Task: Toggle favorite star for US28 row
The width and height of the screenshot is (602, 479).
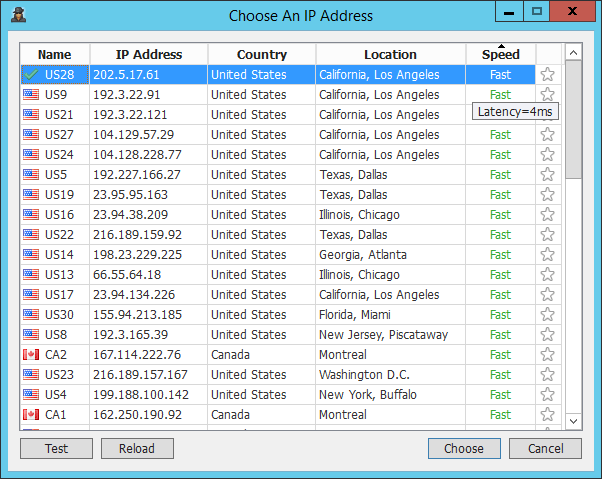Action: [547, 74]
